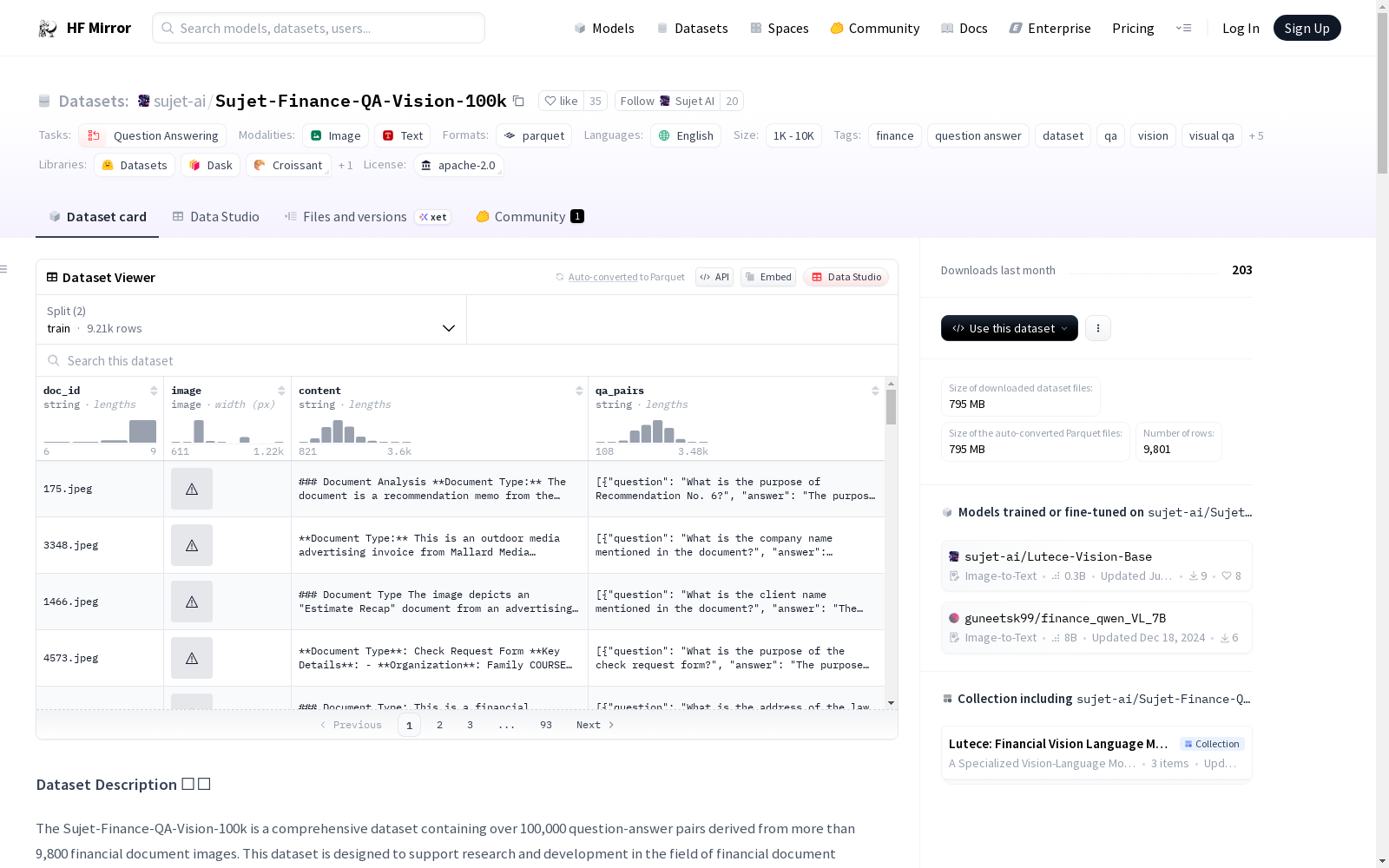Switch to the Files and versions tab
The height and width of the screenshot is (868, 1389).
(367, 217)
